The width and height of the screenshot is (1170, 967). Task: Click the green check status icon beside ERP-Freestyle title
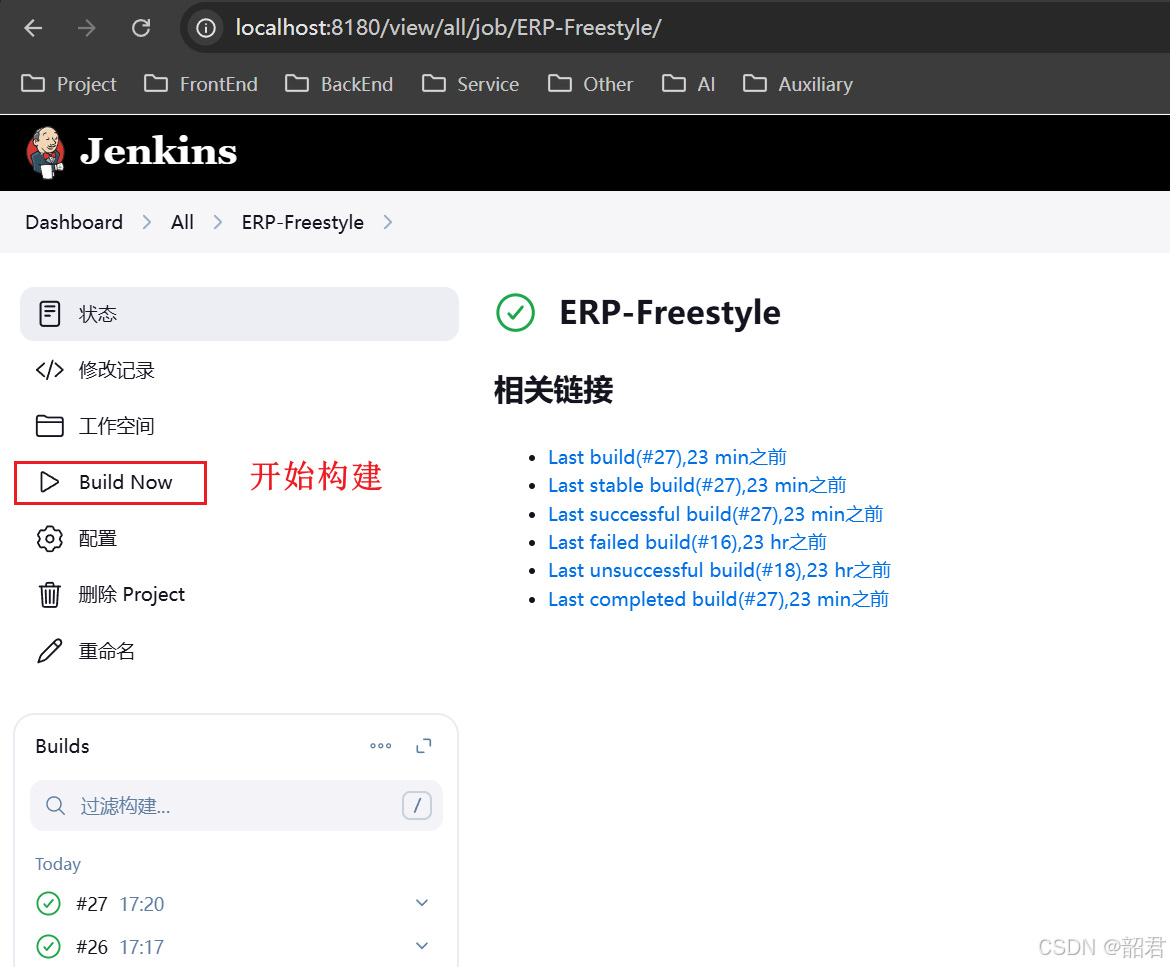(x=516, y=313)
